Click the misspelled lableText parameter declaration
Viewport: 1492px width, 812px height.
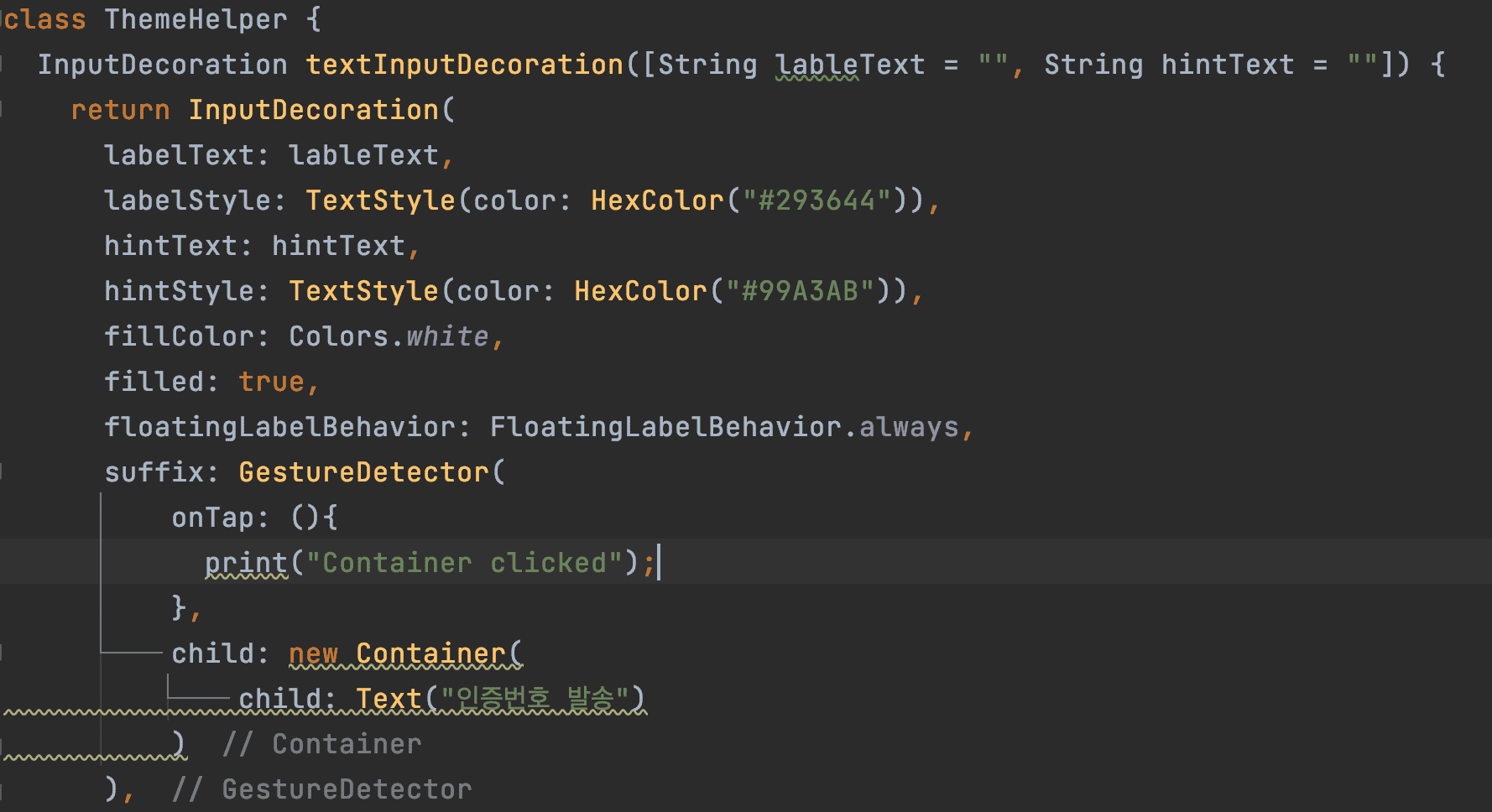(849, 65)
